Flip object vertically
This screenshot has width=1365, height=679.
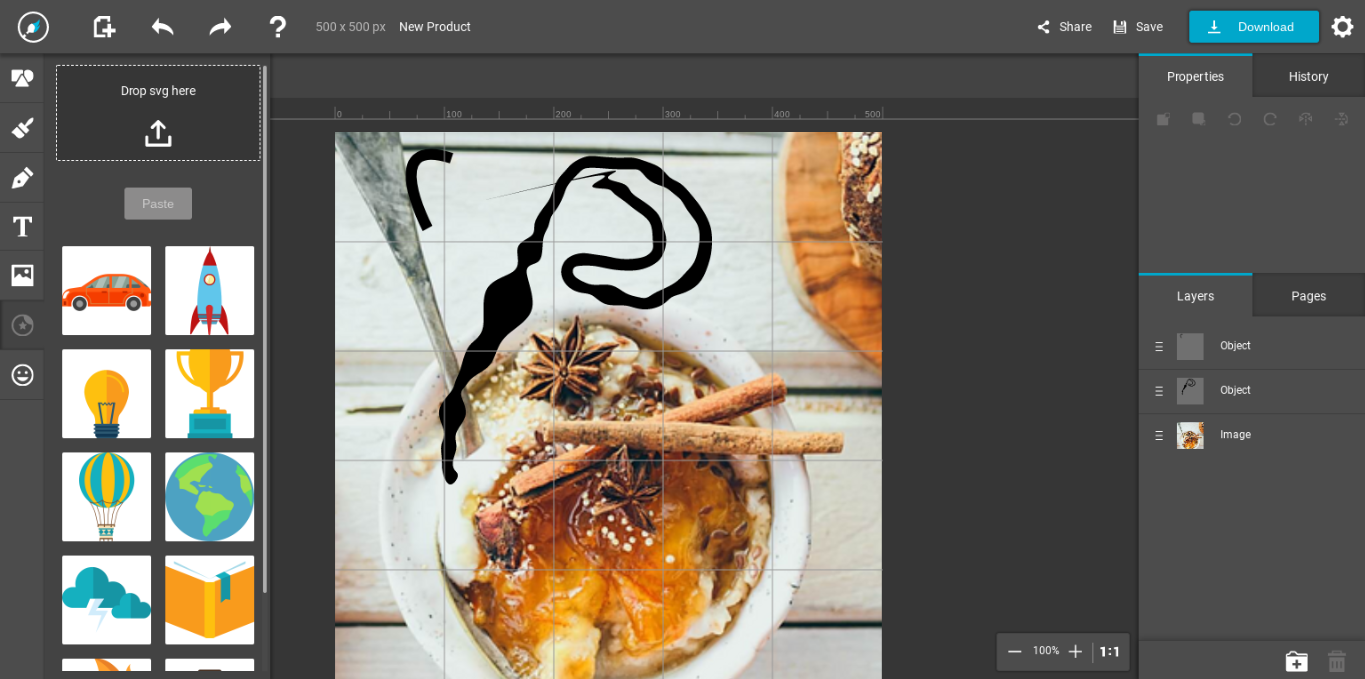coord(1341,119)
